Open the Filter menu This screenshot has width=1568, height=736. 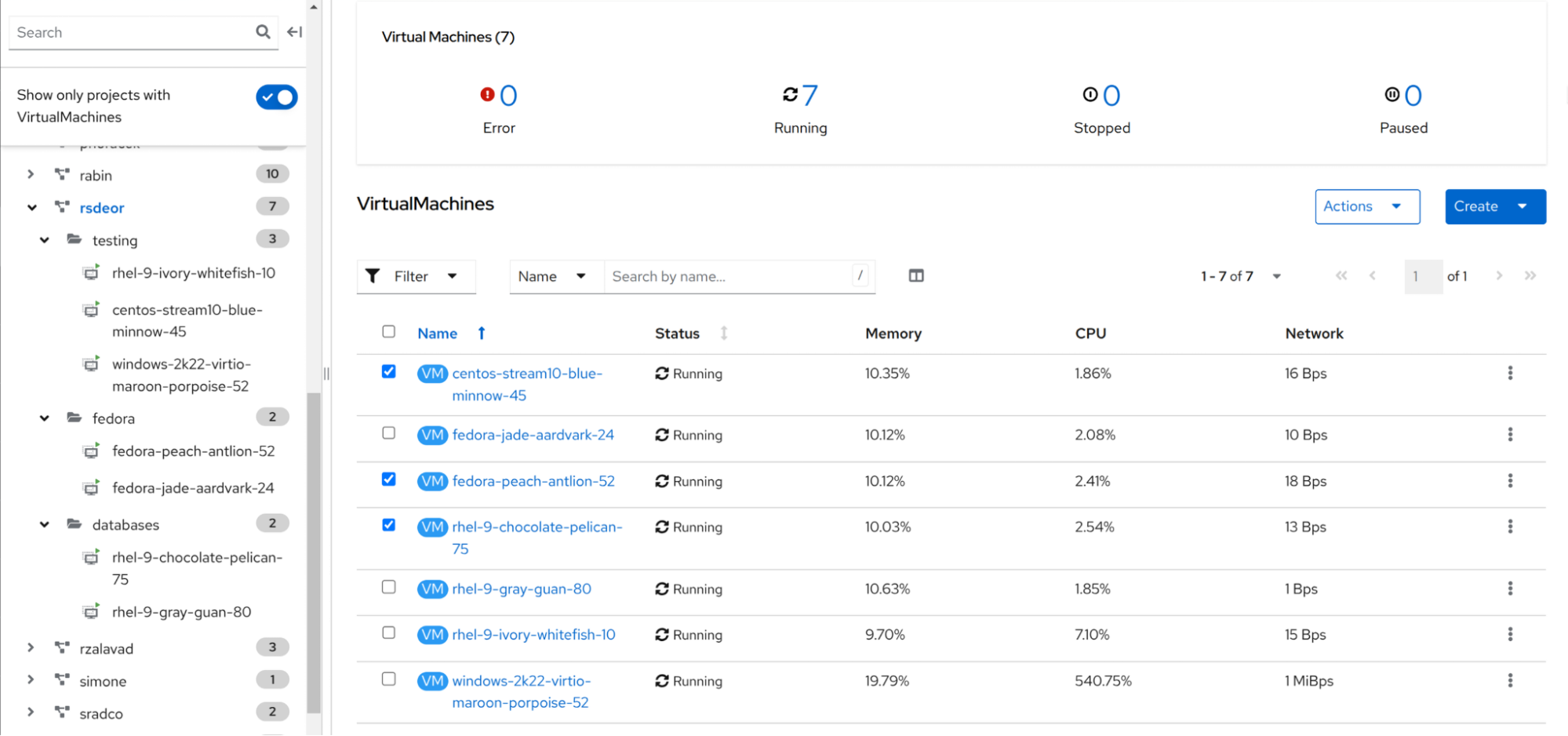(416, 276)
